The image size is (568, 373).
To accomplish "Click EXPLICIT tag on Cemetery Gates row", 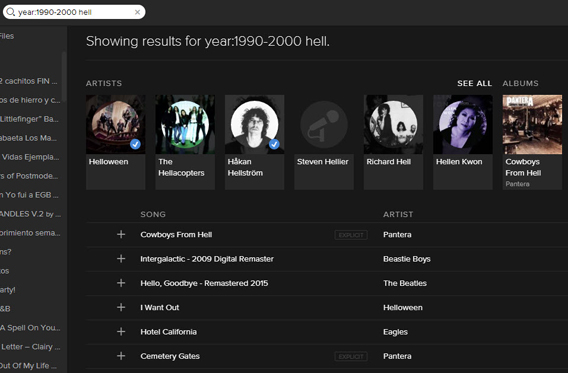I will pos(351,356).
